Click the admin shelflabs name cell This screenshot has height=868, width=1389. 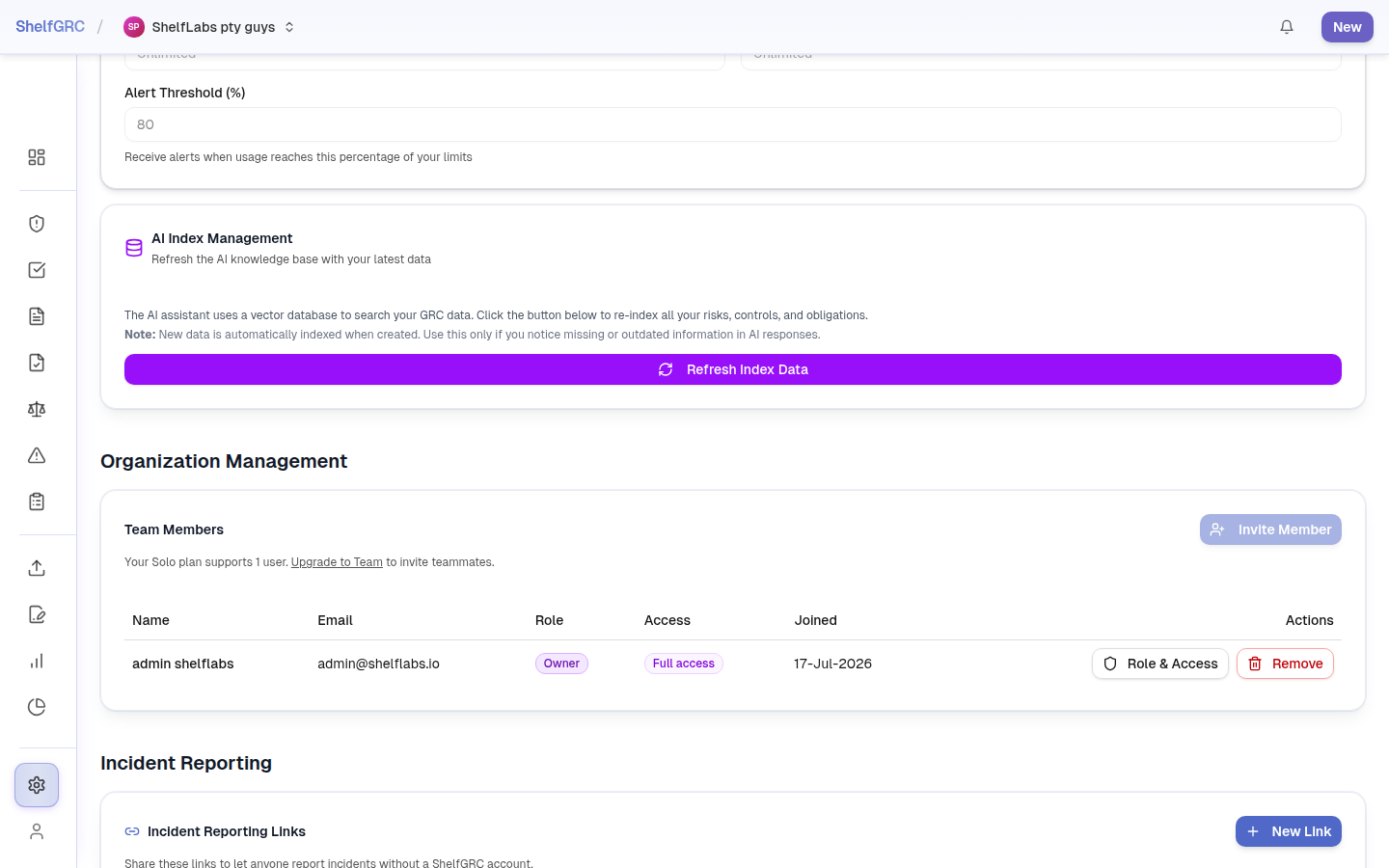coord(183,664)
